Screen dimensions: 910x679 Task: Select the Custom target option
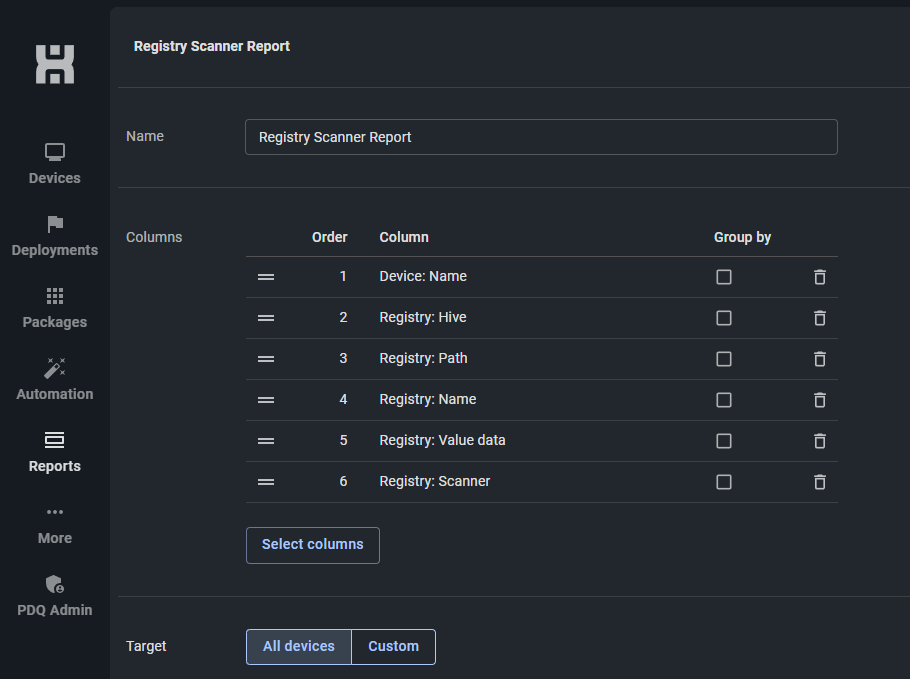(x=393, y=647)
